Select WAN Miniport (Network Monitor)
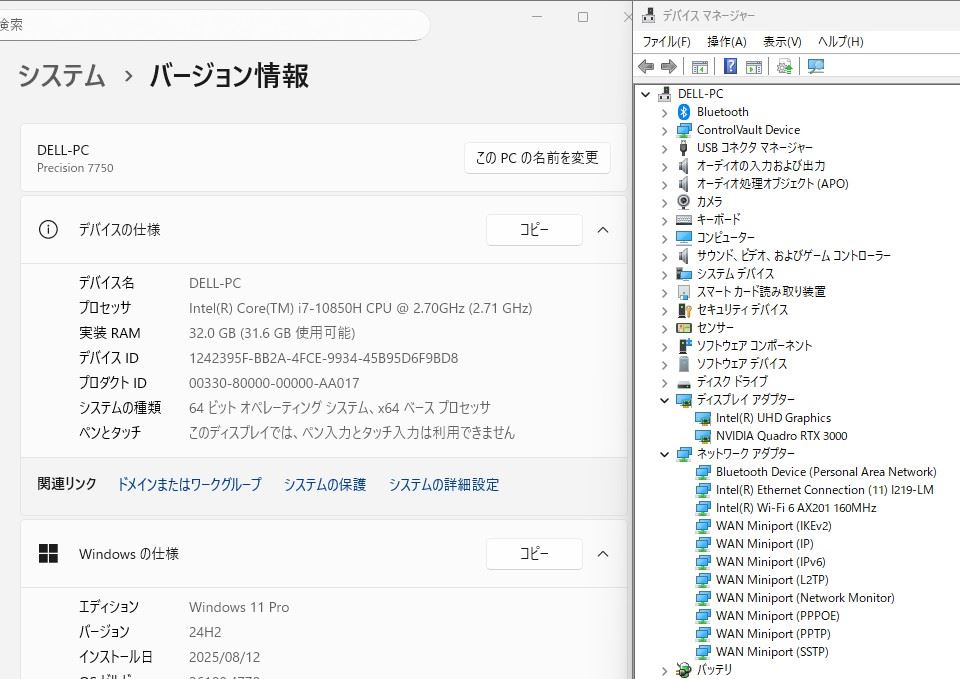 point(805,598)
